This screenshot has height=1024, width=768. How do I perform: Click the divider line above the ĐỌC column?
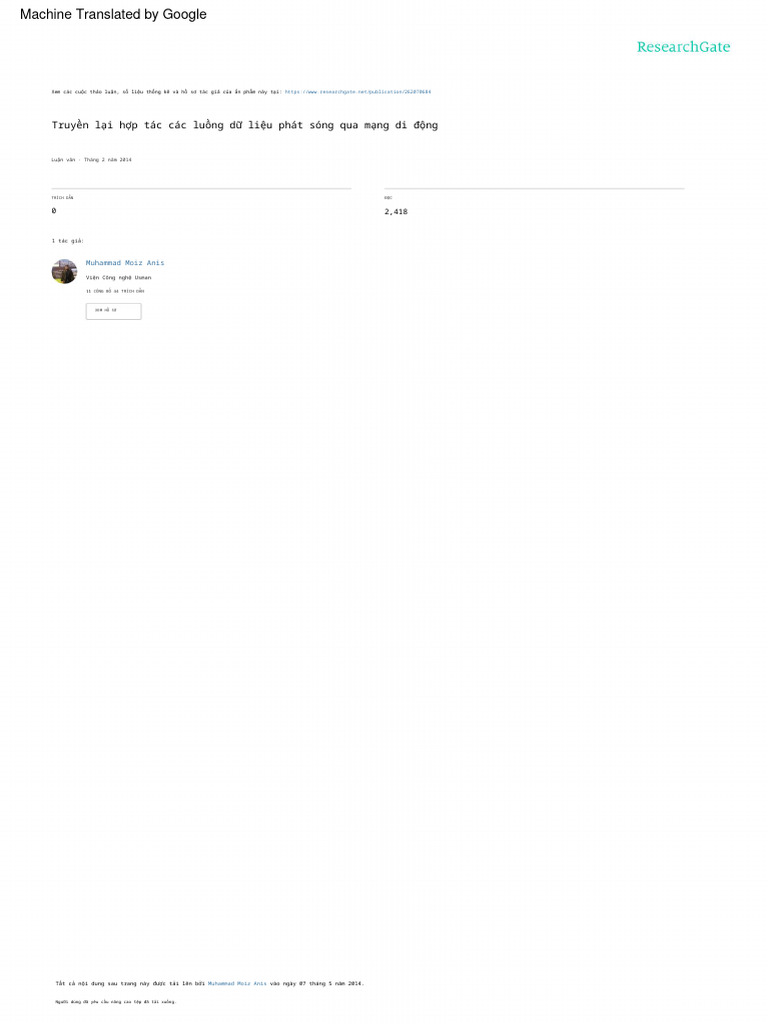[534, 189]
